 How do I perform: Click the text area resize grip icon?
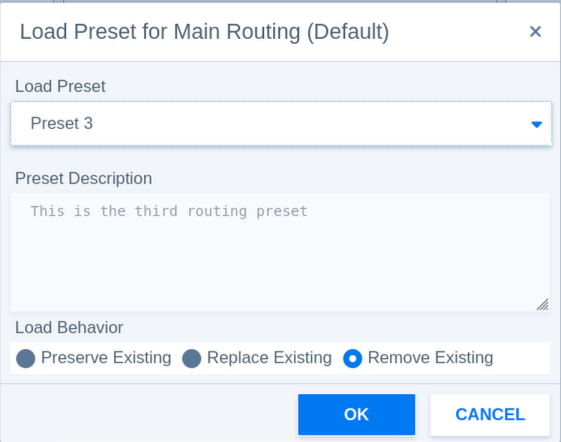point(542,304)
